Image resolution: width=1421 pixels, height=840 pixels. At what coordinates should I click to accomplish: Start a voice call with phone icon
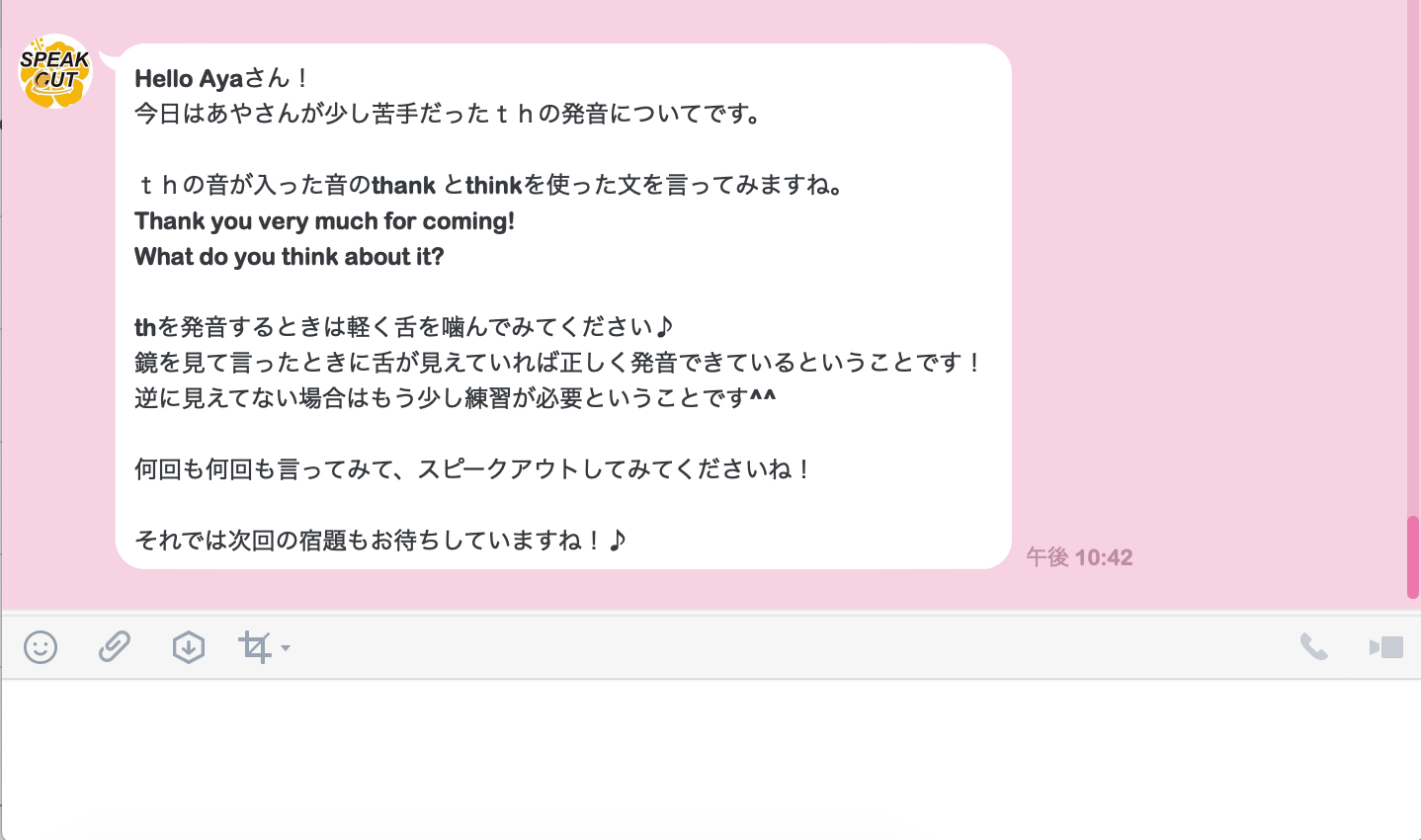(1313, 647)
